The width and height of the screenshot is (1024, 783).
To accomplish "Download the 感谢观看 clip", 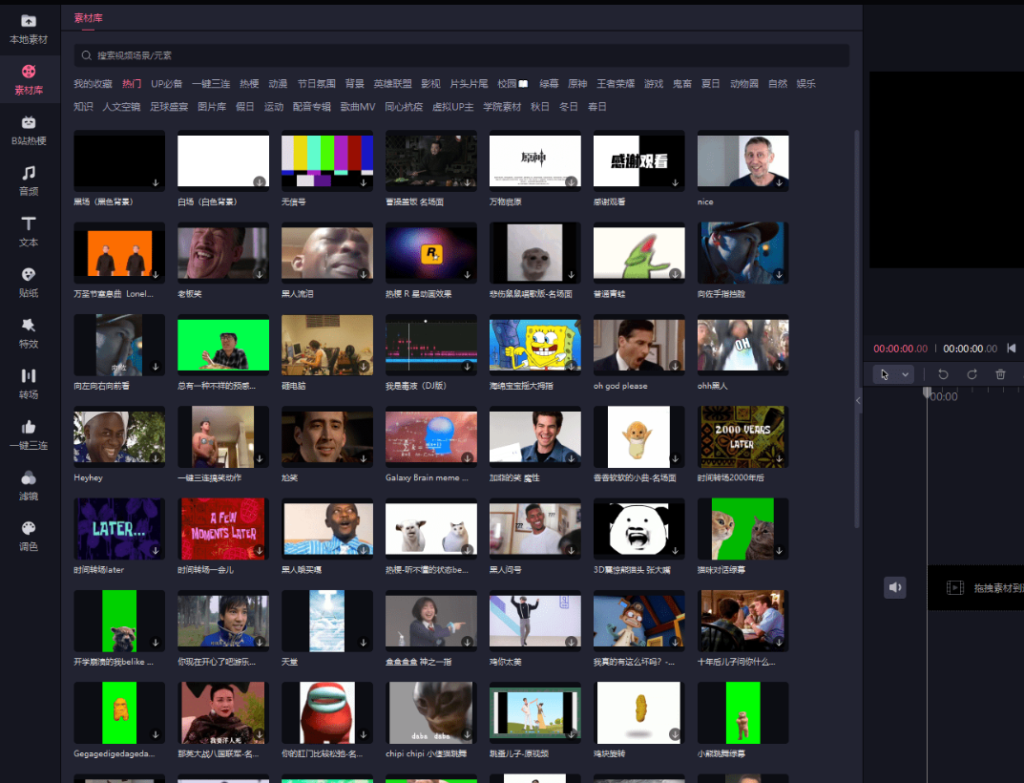I will coord(675,183).
